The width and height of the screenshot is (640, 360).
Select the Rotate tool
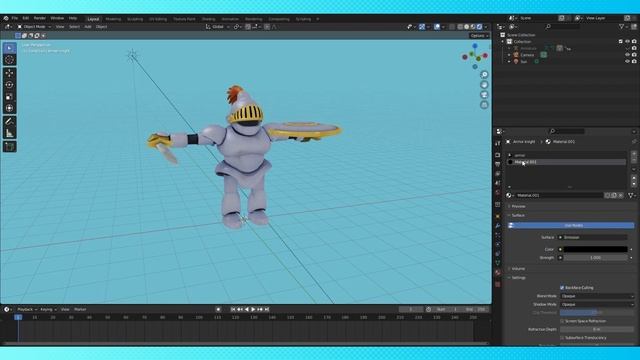(x=9, y=84)
